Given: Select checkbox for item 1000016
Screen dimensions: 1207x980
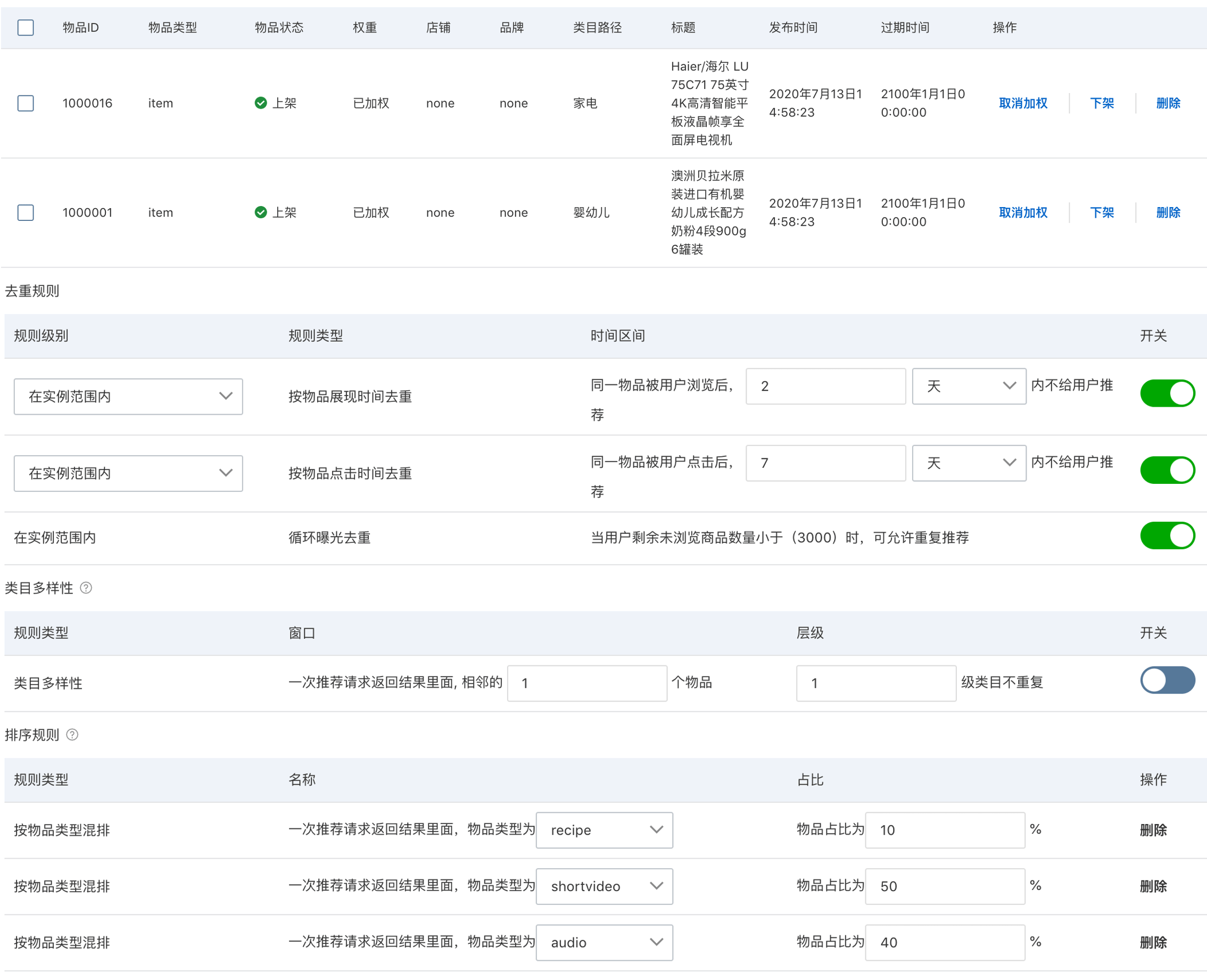Looking at the screenshot, I should 26,103.
